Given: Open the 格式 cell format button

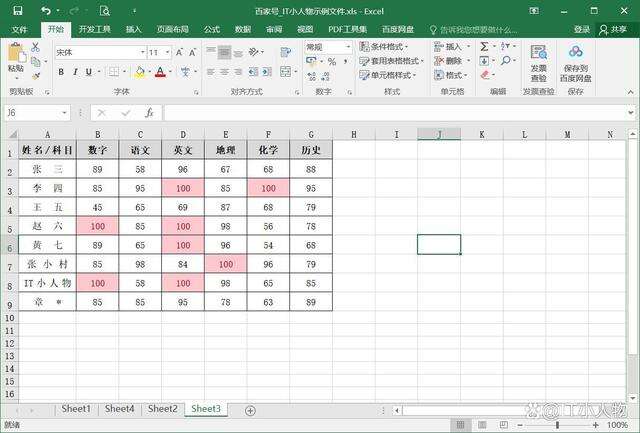Looking at the screenshot, I should tap(450, 75).
